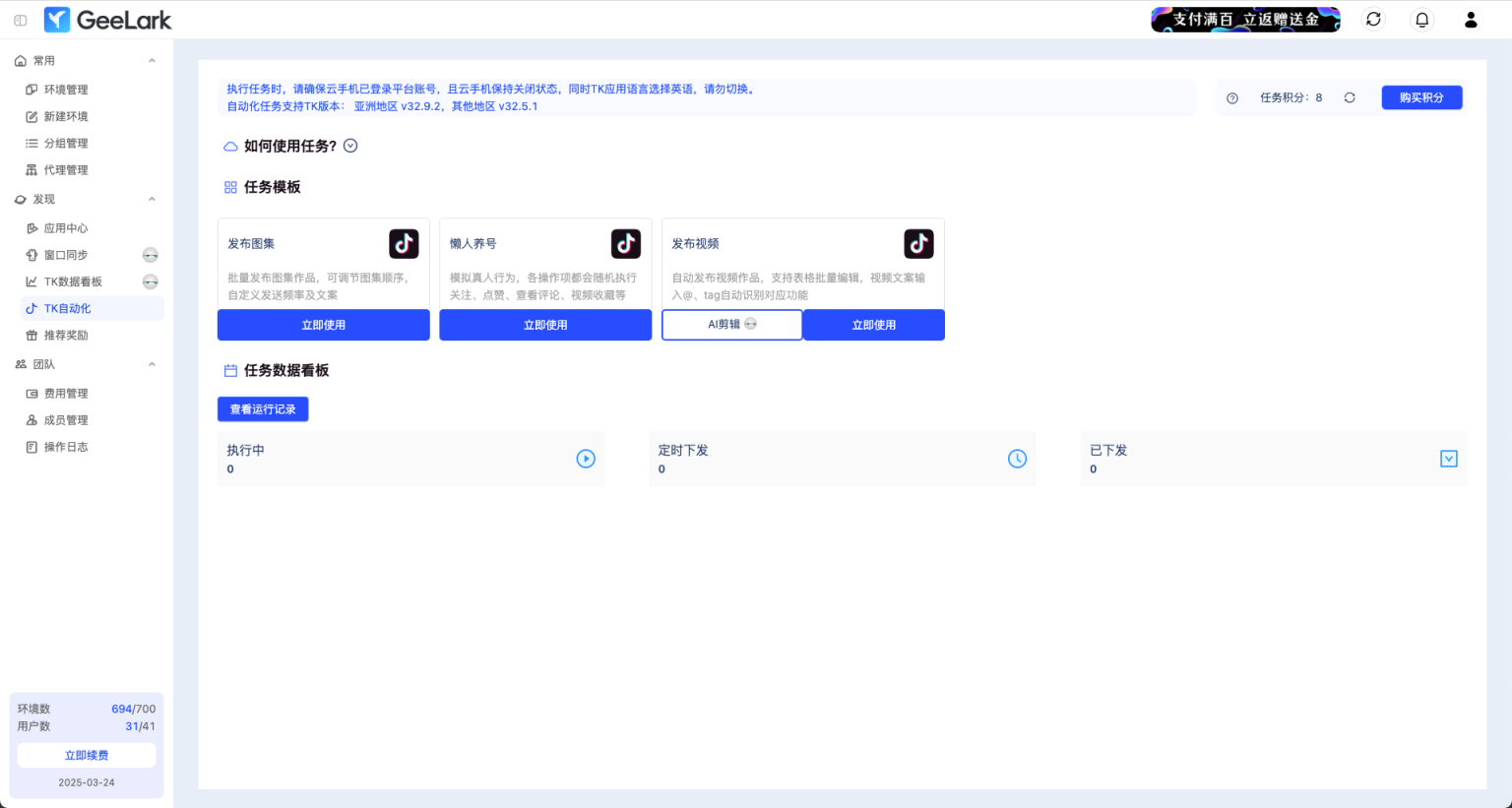Collapse the 团队 sidebar group
Image resolution: width=1512 pixels, height=808 pixels.
(152, 364)
